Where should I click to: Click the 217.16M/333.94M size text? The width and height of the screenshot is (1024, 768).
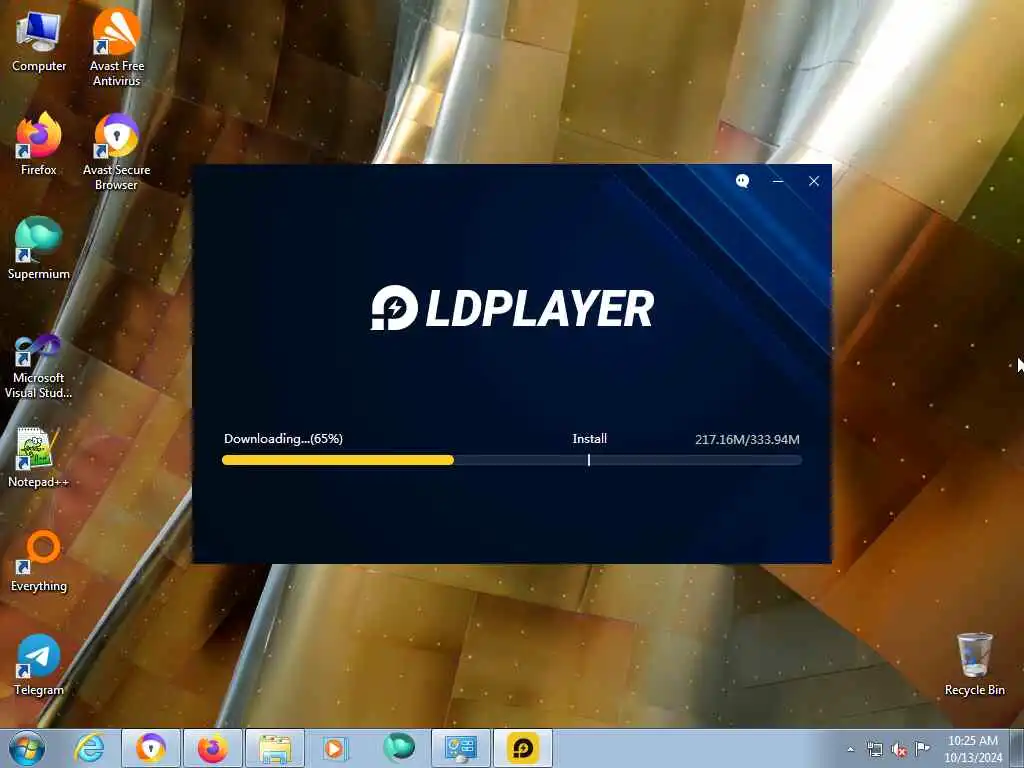tap(747, 440)
